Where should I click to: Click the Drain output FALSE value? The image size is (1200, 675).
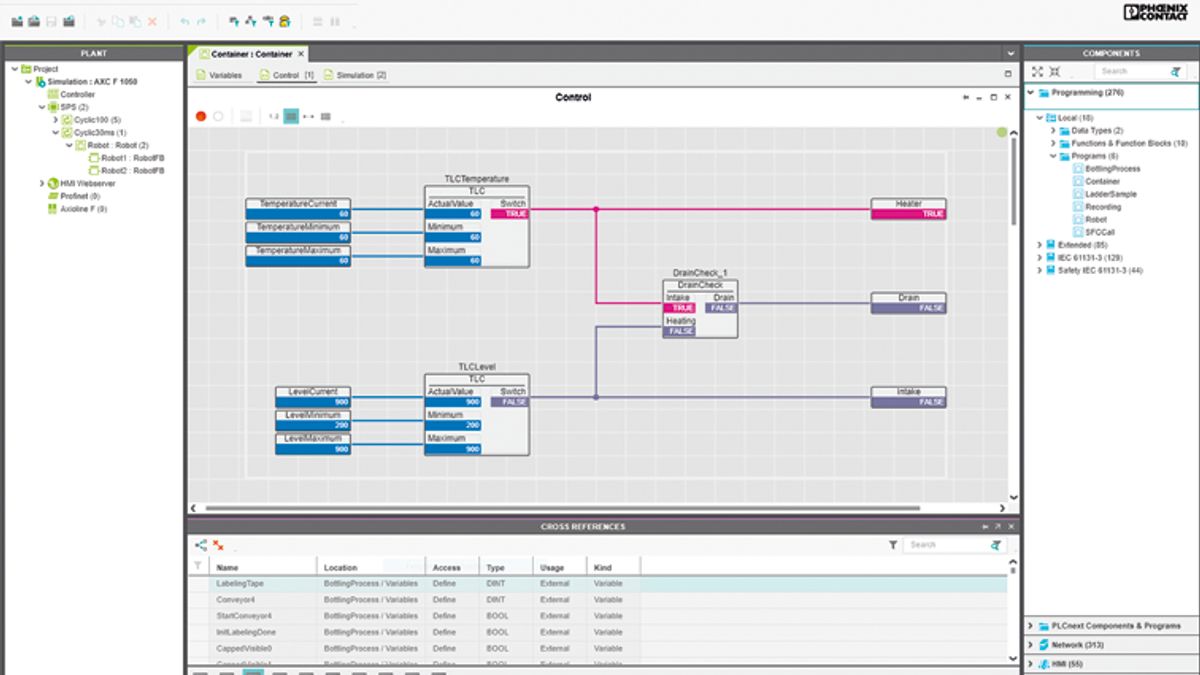click(723, 308)
